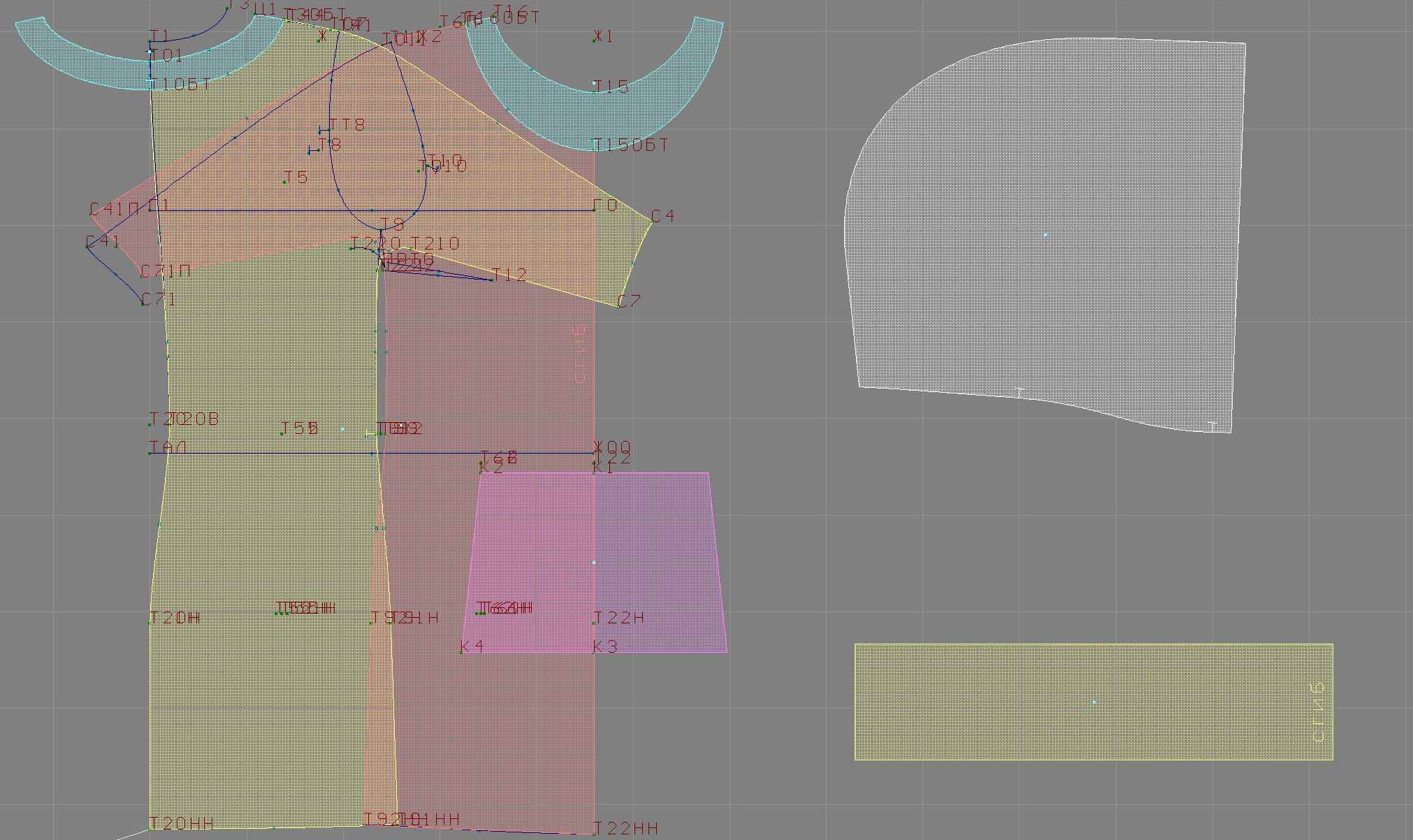
Task: Click the point labeled Т22НН
Action: (x=595, y=833)
